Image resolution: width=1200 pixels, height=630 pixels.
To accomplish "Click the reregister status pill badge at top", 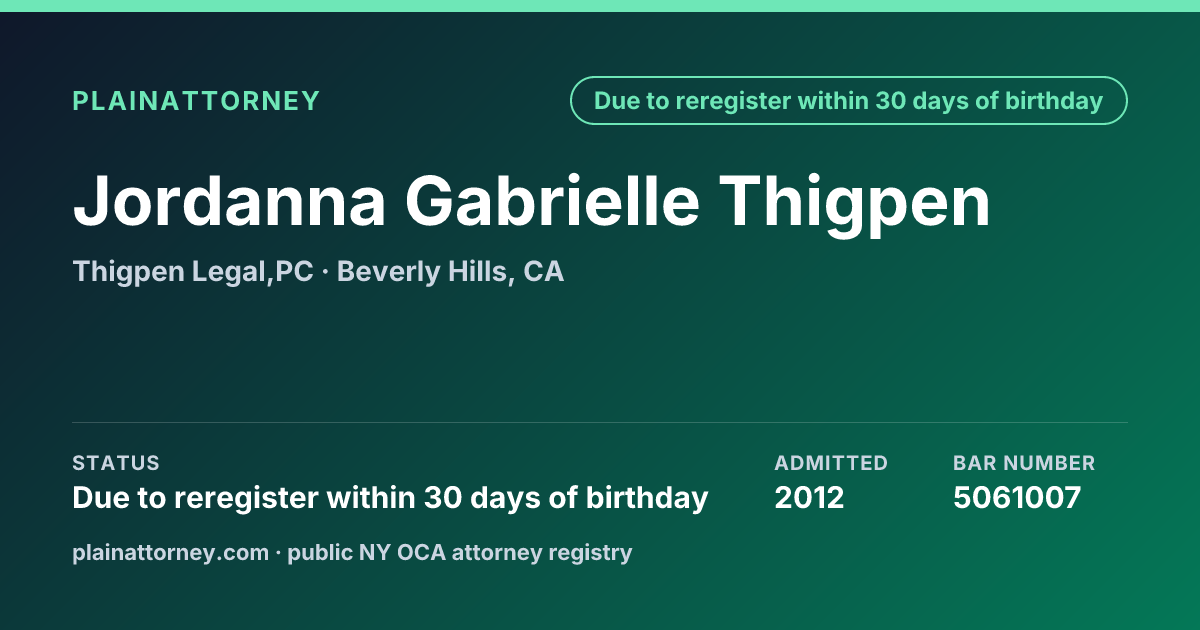I will pyautogui.click(x=849, y=101).
